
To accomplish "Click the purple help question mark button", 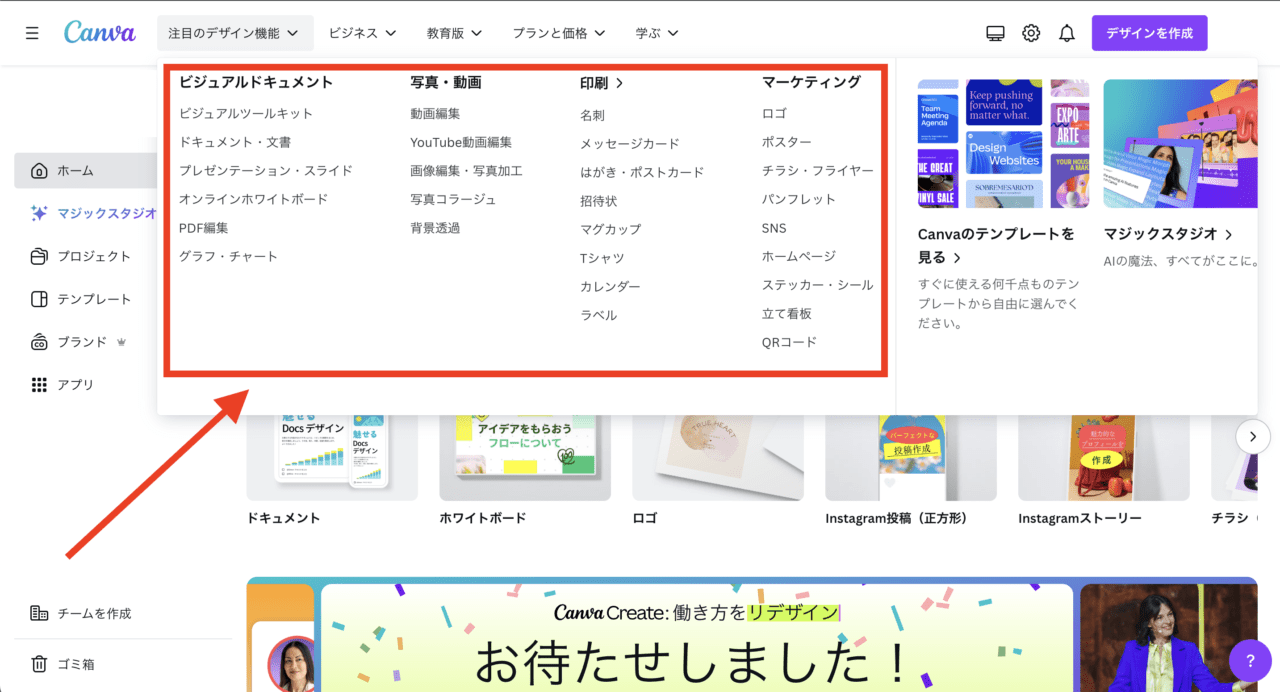I will 1249,660.
